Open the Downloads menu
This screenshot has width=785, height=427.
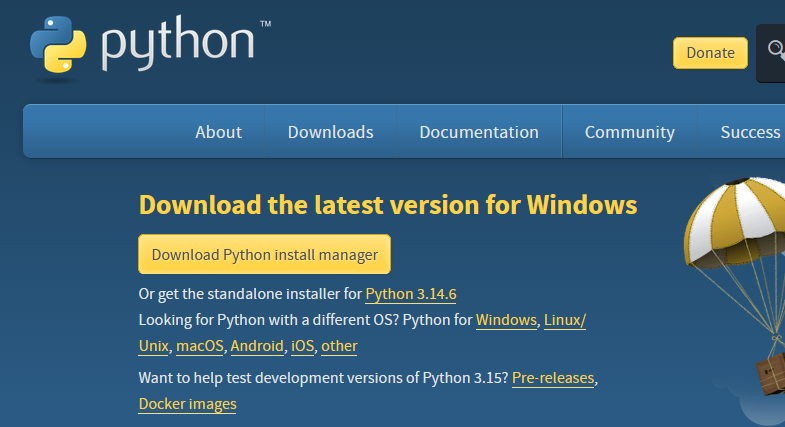click(330, 132)
